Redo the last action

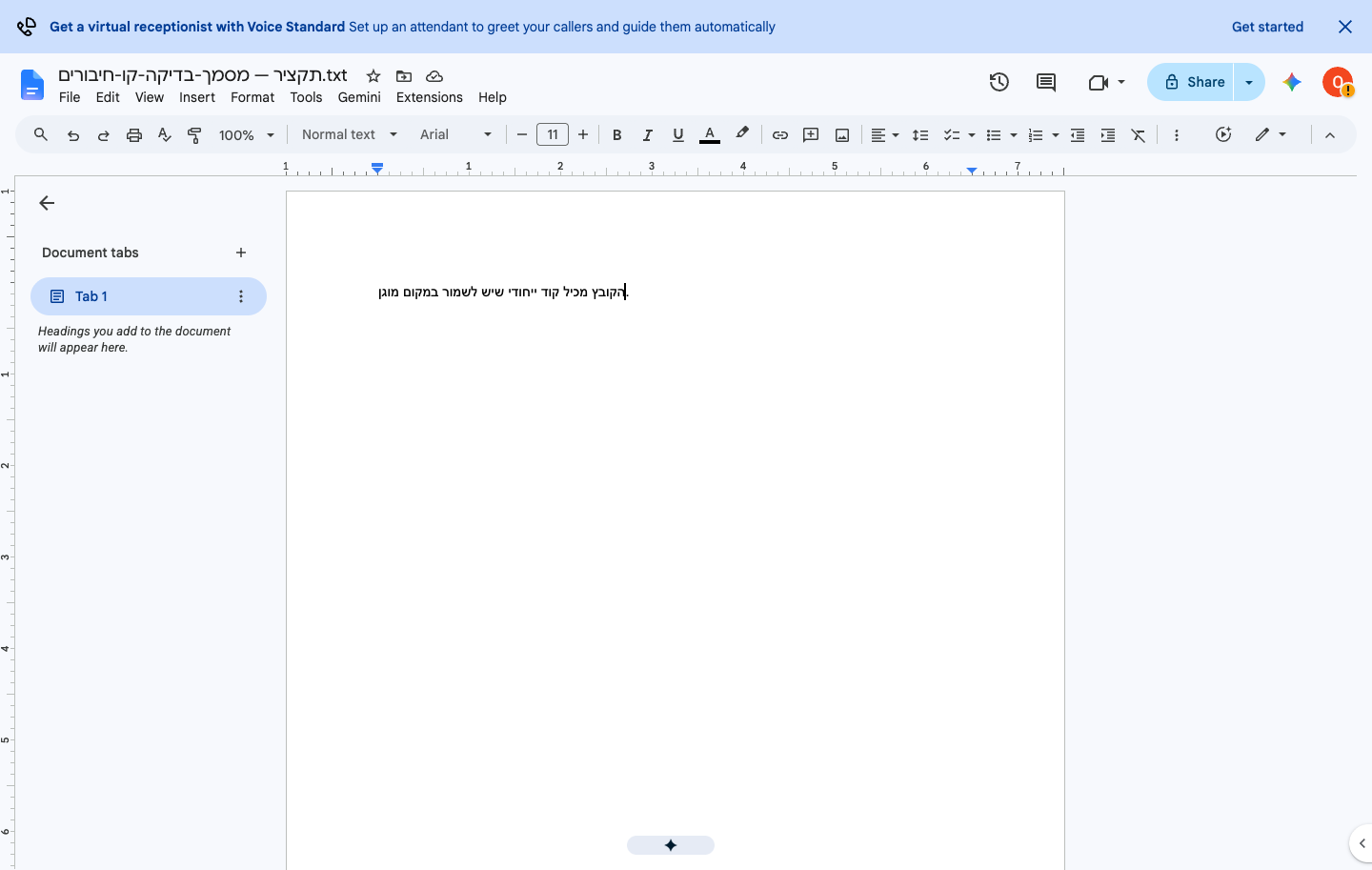(104, 135)
